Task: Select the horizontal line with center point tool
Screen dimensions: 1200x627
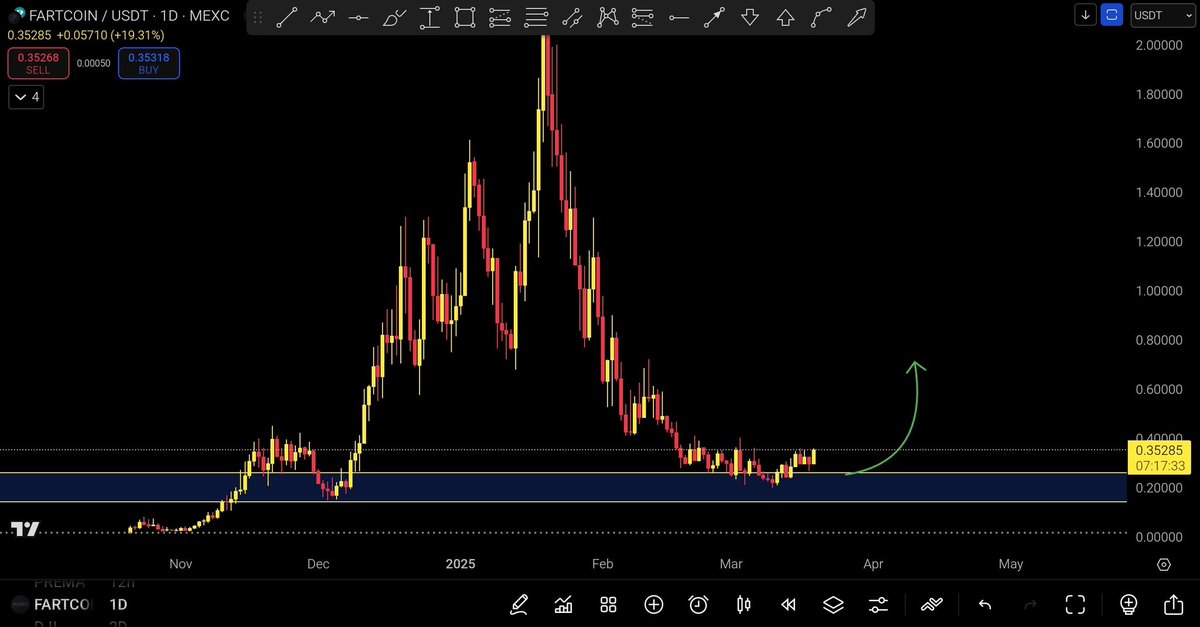Action: point(359,17)
